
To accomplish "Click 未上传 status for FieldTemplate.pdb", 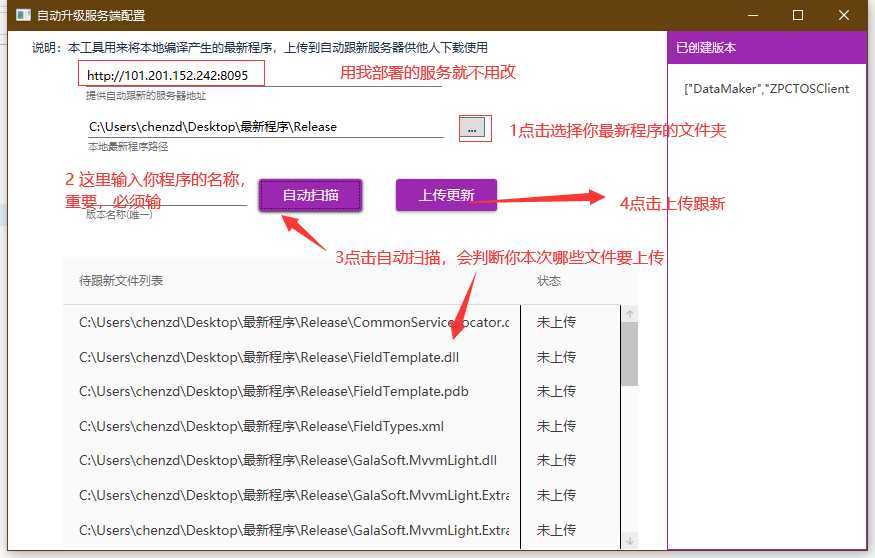I will (556, 392).
